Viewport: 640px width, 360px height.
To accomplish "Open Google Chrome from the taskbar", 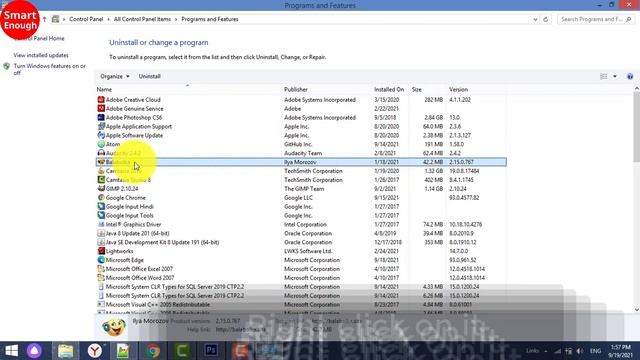I will click(x=153, y=351).
